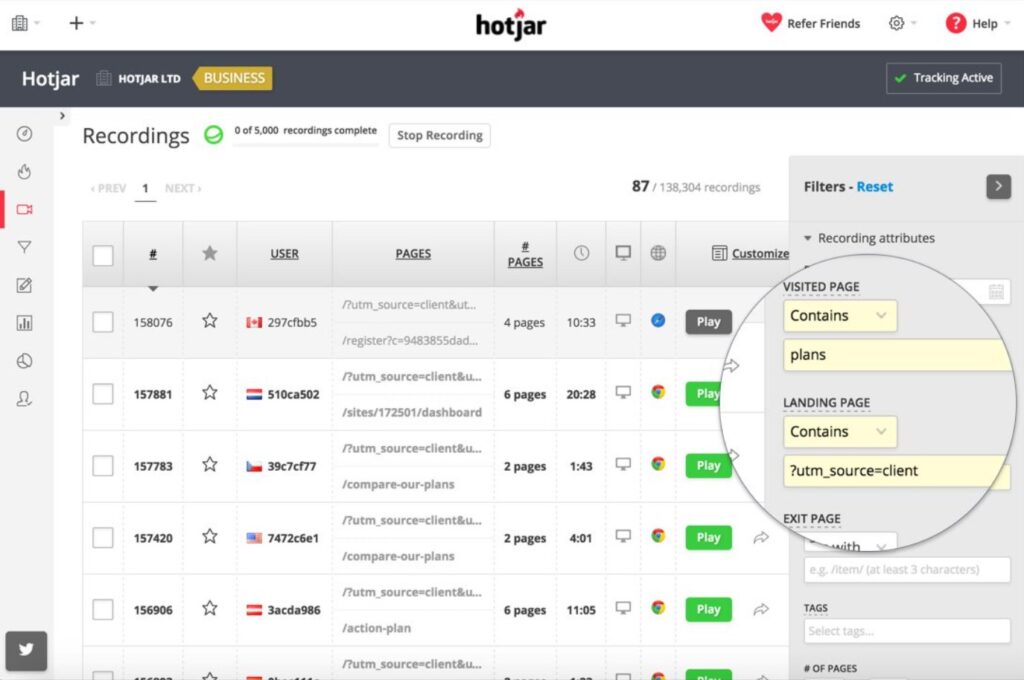Star recording 157881 as favorite
The image size is (1024, 680).
209,393
